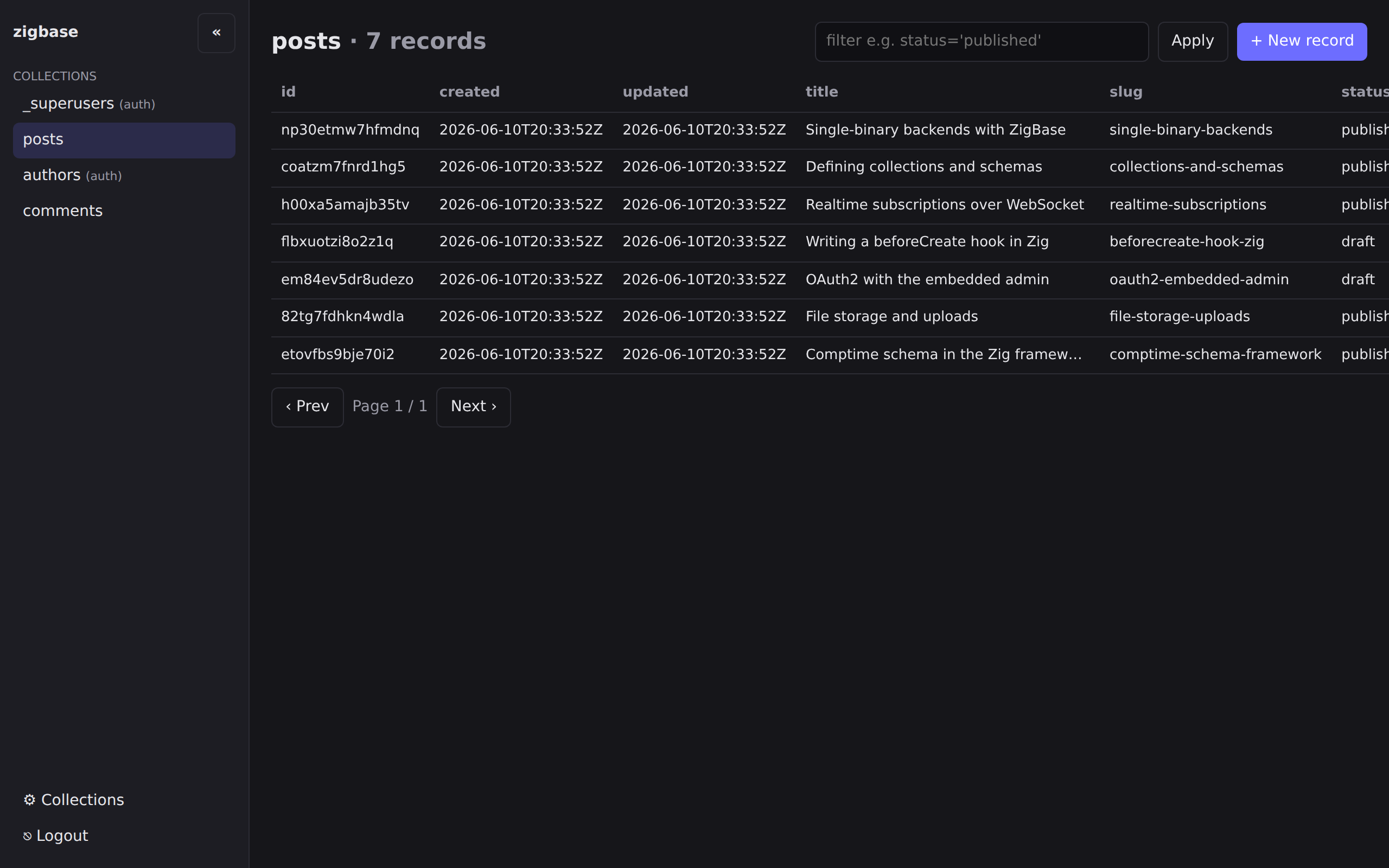1389x868 pixels.
Task: Click the zigbase logo text
Action: point(46,32)
